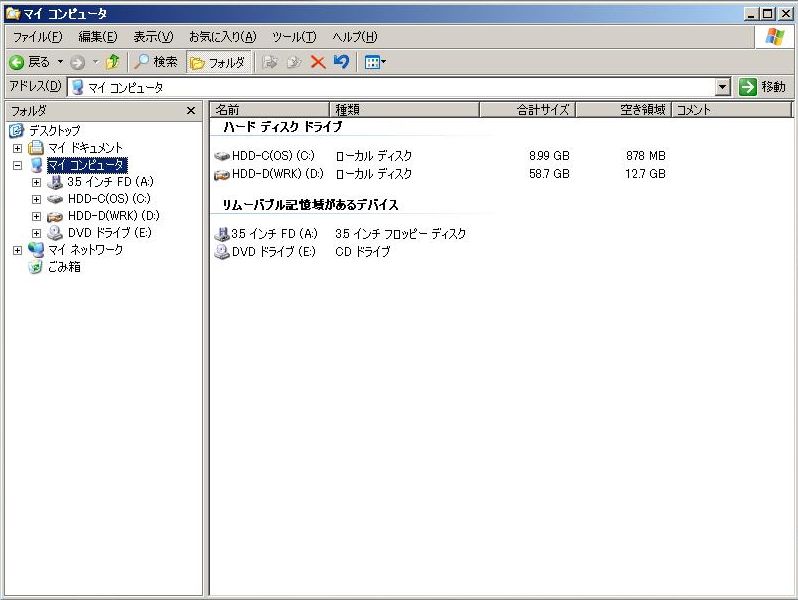Click the Windows flag logo throbber
This screenshot has height=600, width=798.
point(774,37)
